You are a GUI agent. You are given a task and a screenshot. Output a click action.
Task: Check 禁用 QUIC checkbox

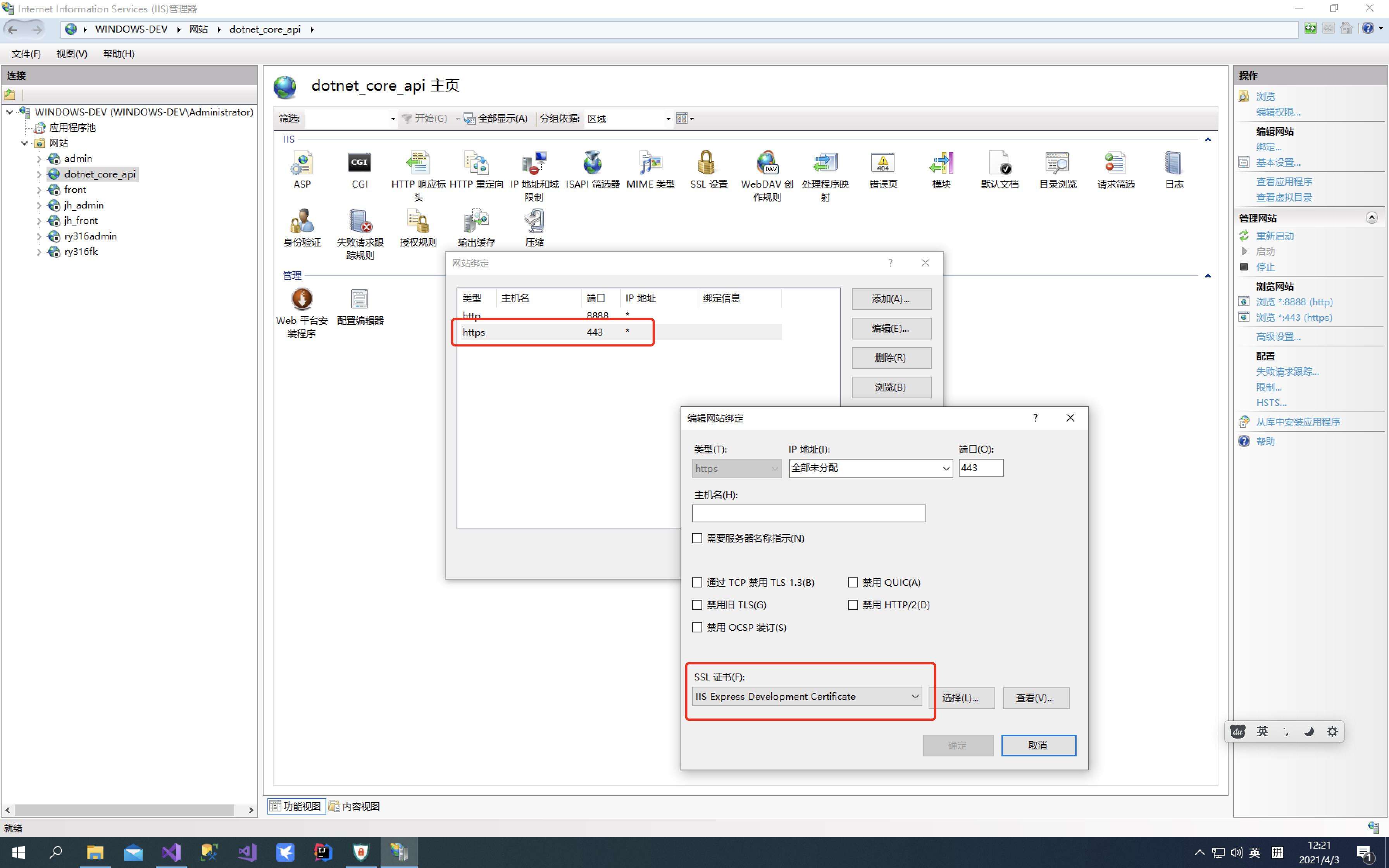pos(853,582)
